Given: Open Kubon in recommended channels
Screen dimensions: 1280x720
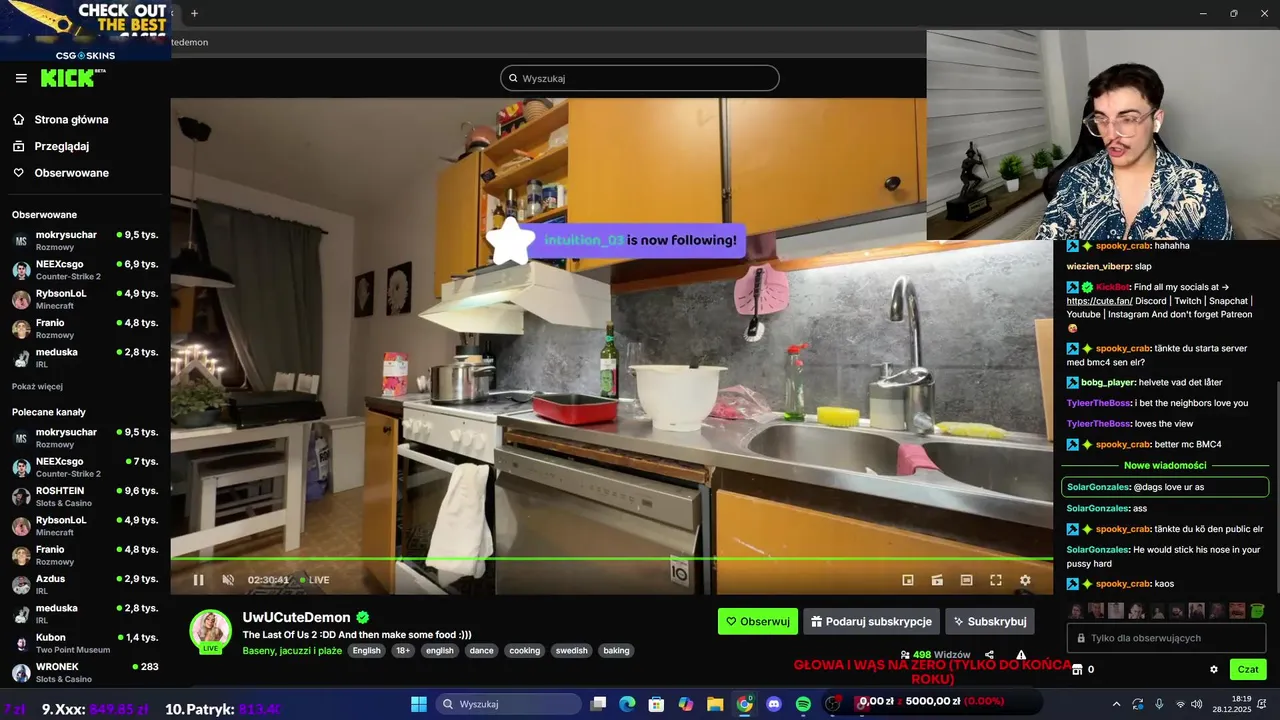Looking at the screenshot, I should tap(85, 643).
